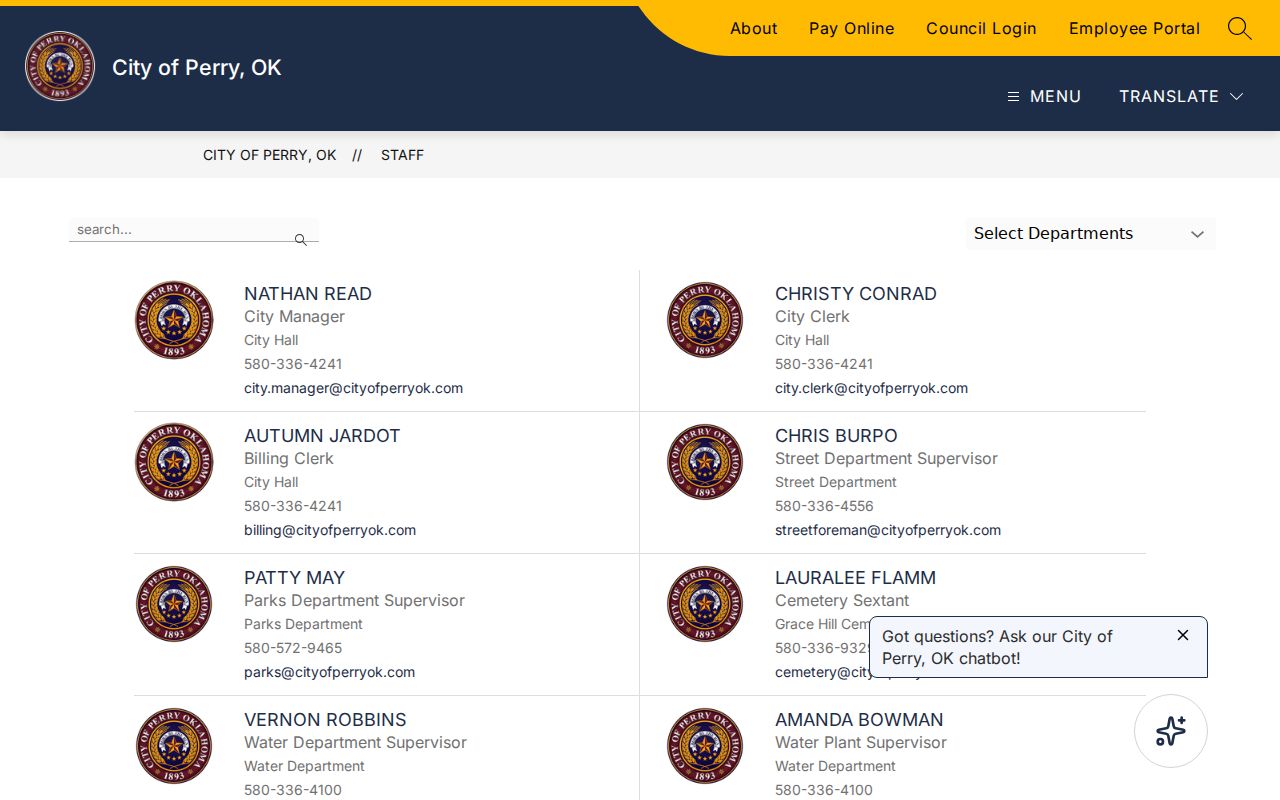Email billing@cityofperryok.com

(330, 530)
